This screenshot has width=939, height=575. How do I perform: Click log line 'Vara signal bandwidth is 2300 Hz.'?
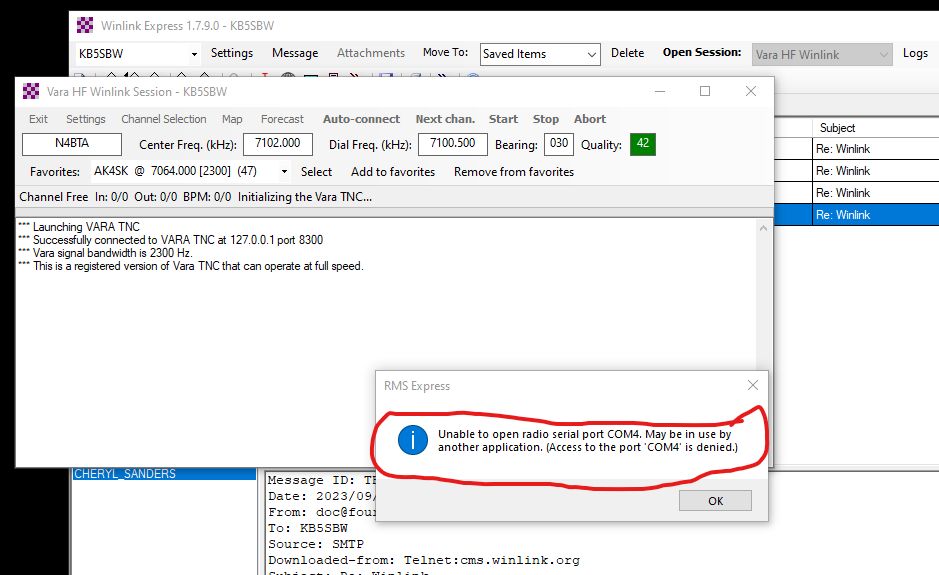[x=105, y=253]
